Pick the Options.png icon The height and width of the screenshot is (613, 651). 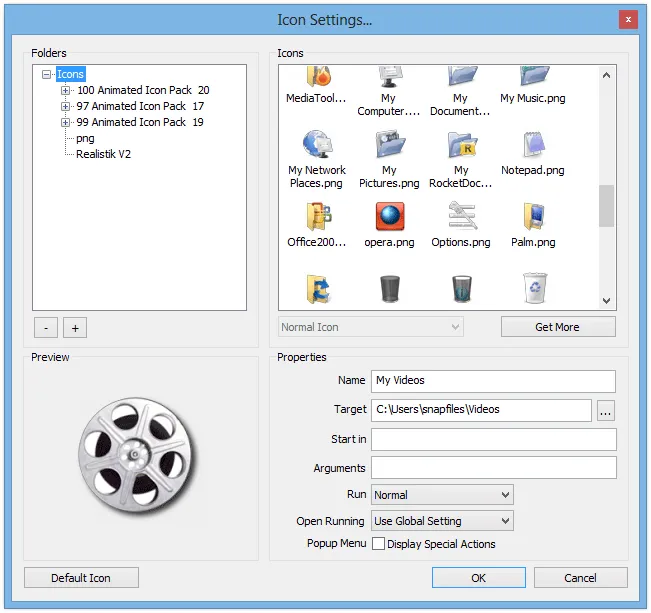pyautogui.click(x=462, y=216)
